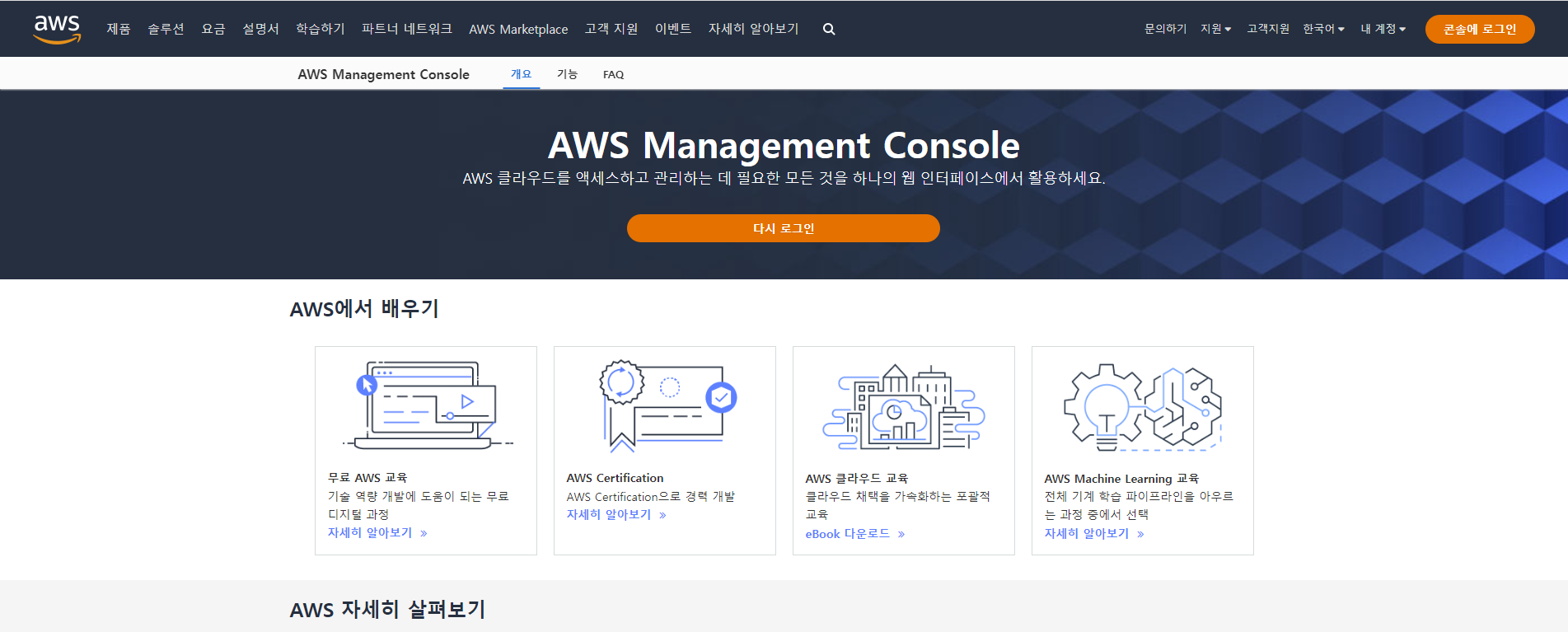1568x632 pixels.
Task: Click the 다시 로그인 button
Action: pyautogui.click(x=784, y=228)
